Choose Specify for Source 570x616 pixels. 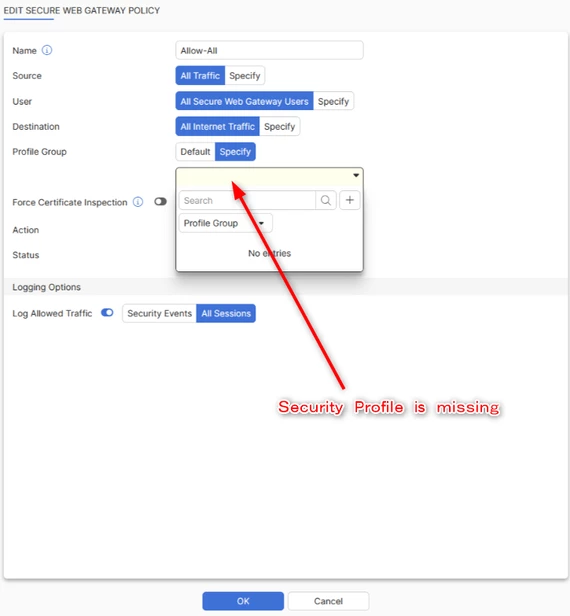pos(245,75)
